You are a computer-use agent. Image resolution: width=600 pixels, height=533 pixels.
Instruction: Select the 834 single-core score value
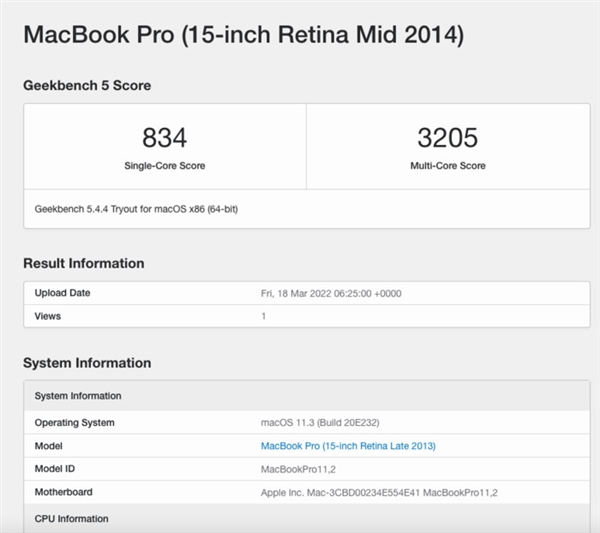(165, 137)
